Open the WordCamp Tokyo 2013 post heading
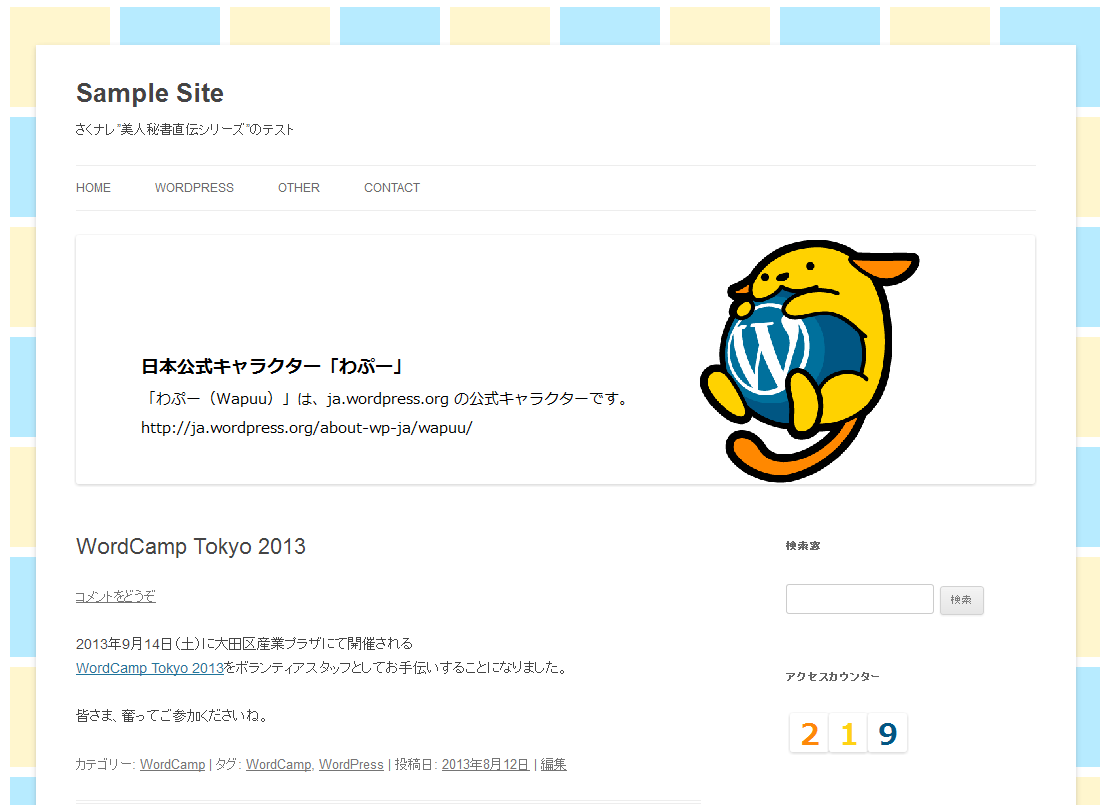This screenshot has height=805, width=1110. (x=191, y=547)
